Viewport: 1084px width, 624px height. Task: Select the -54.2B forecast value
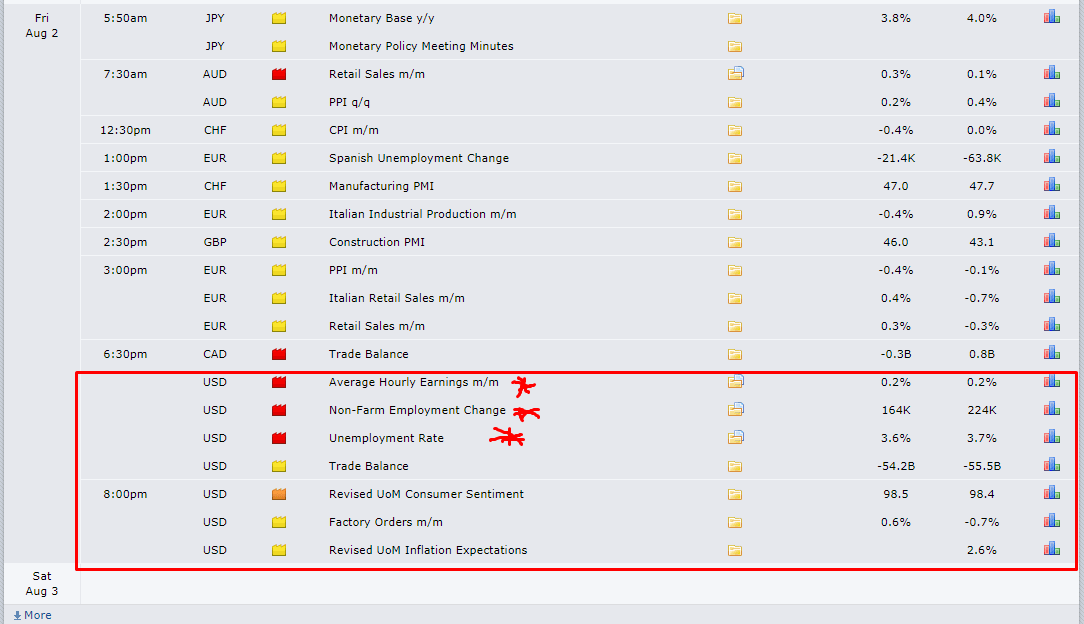coord(896,466)
